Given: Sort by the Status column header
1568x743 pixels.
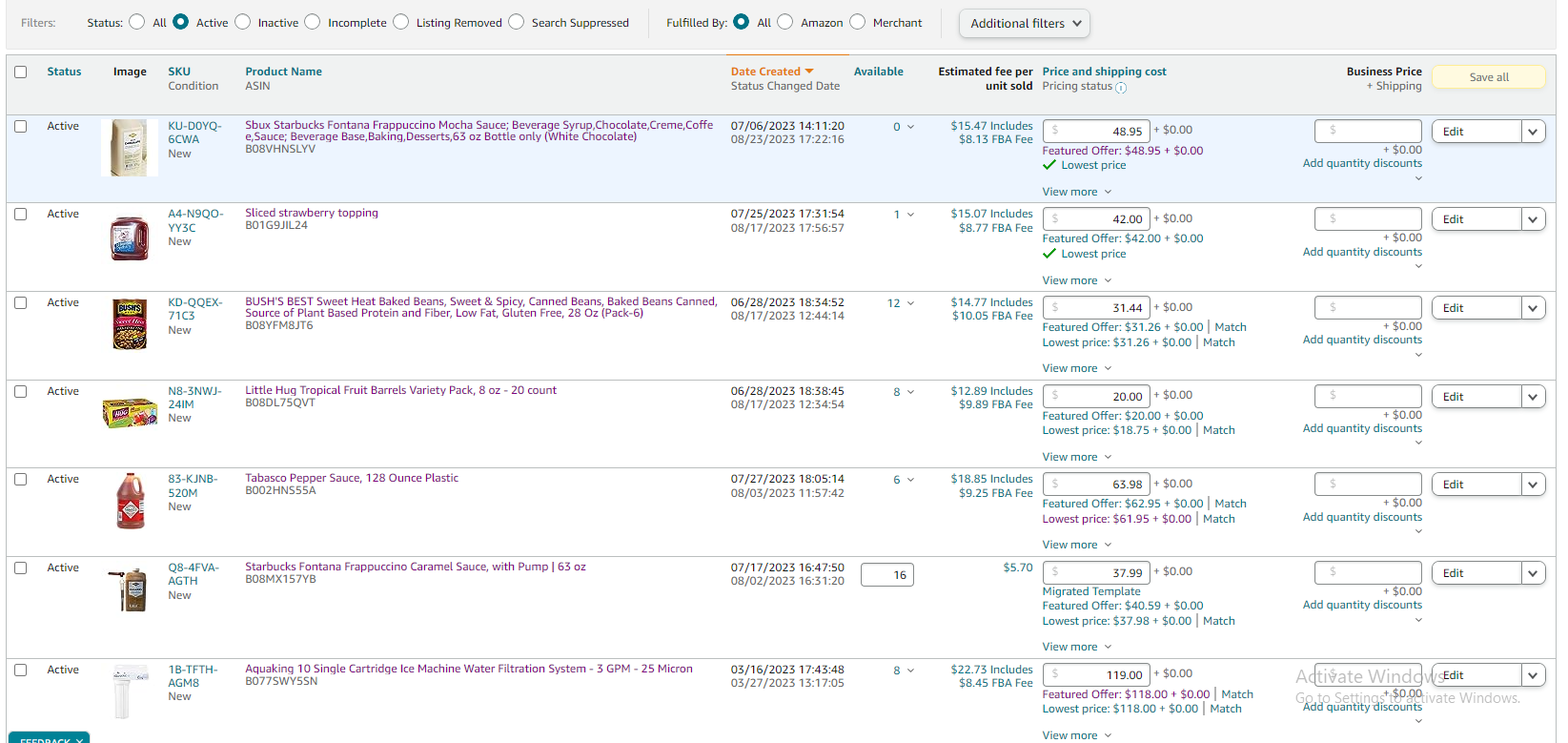Looking at the screenshot, I should [x=64, y=72].
